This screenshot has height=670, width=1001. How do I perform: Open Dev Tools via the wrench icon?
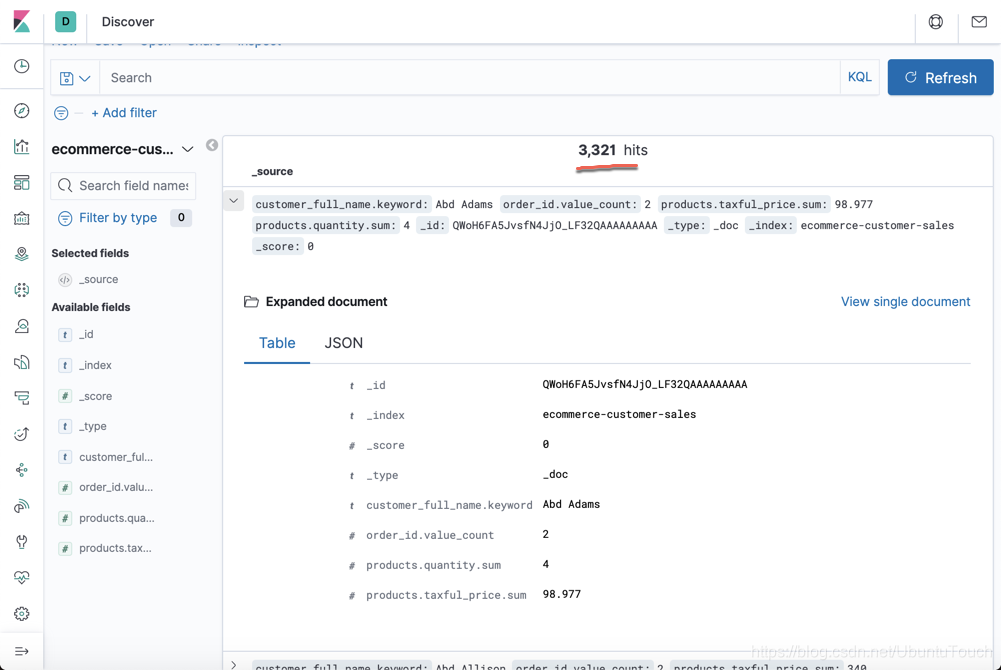point(21,541)
